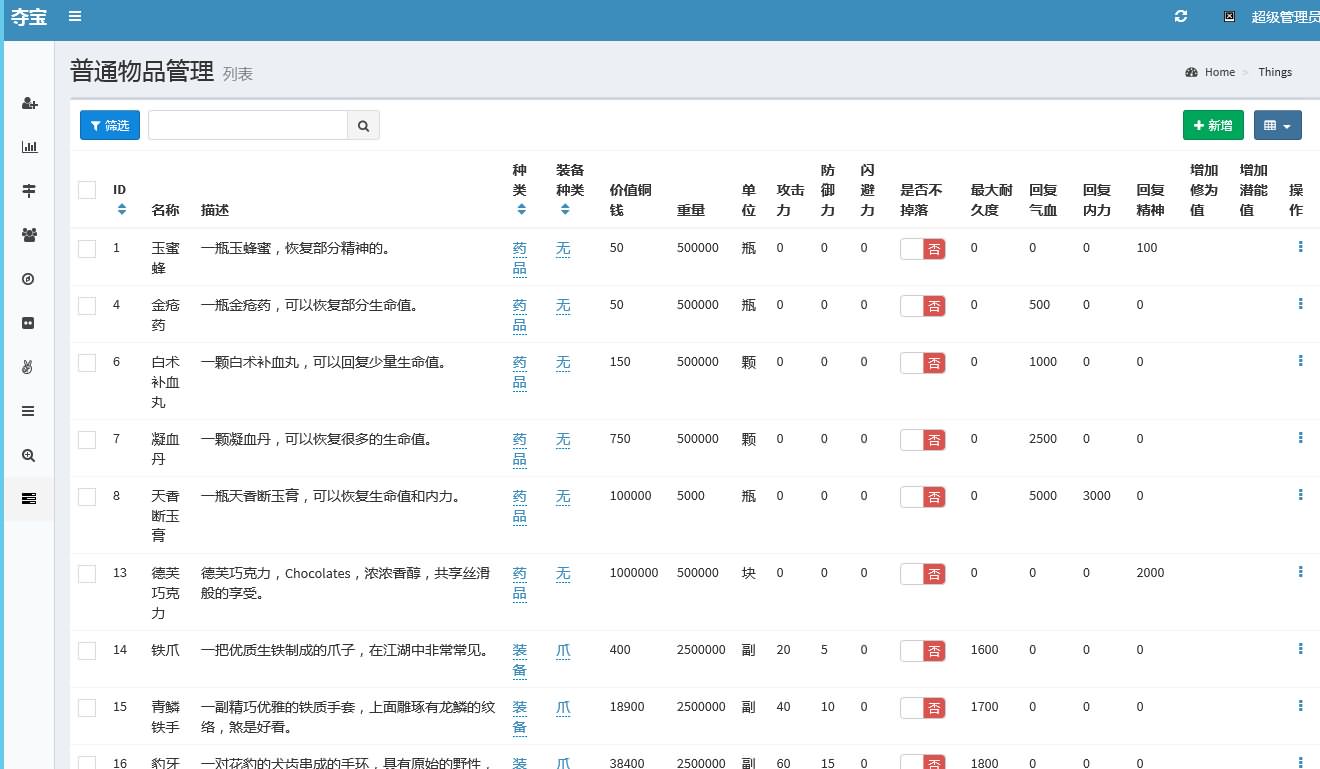
Task: Click into the search text field
Action: click(248, 125)
